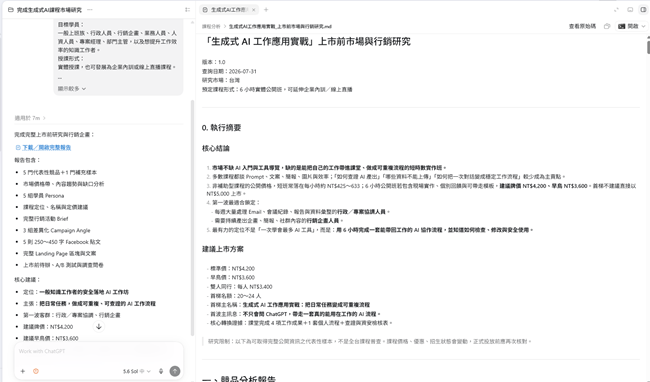This screenshot has height=382, width=650.
Task: Click the plus attachment icon in the composer
Action: (x=23, y=371)
